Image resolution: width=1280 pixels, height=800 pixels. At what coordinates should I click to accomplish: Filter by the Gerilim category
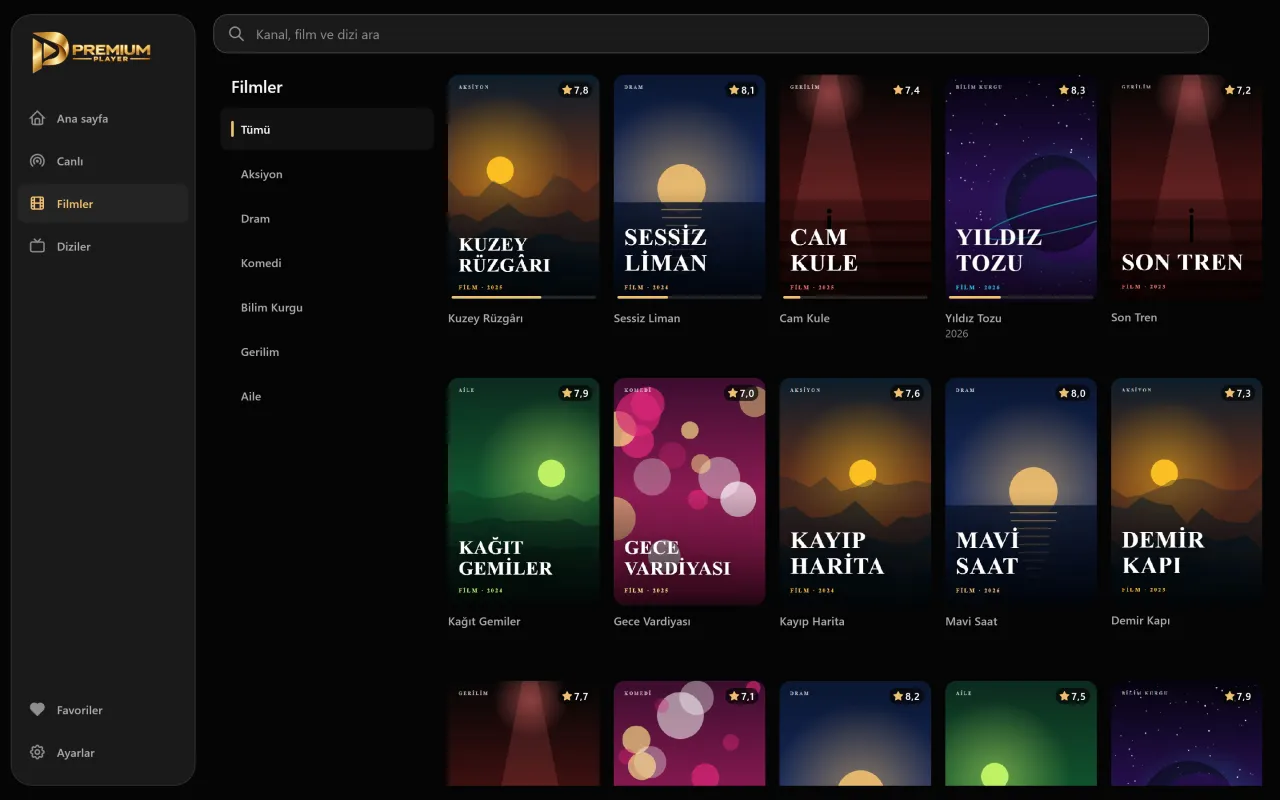pos(327,352)
